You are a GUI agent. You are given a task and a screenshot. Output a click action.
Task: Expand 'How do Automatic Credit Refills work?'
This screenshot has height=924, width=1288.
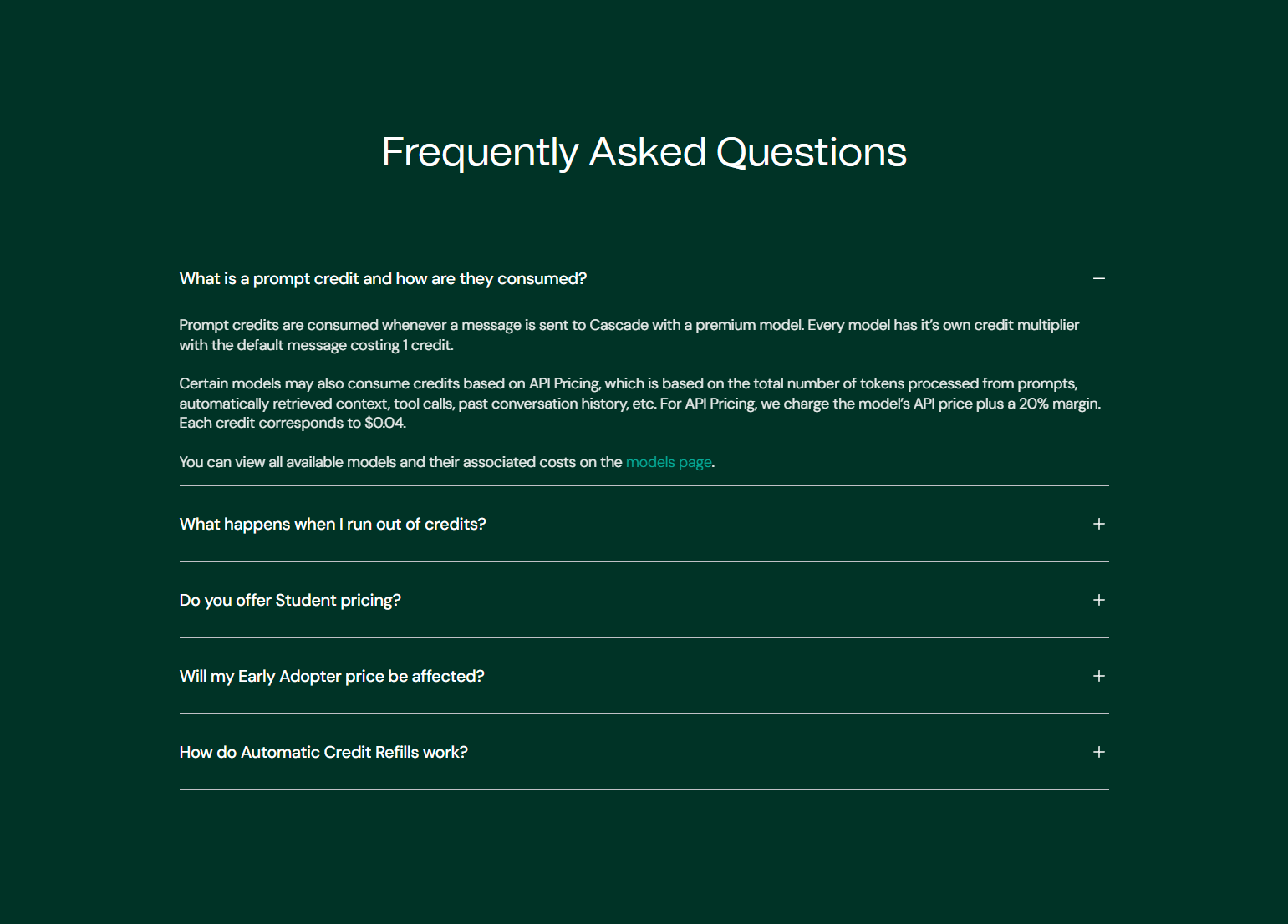pyautogui.click(x=323, y=752)
